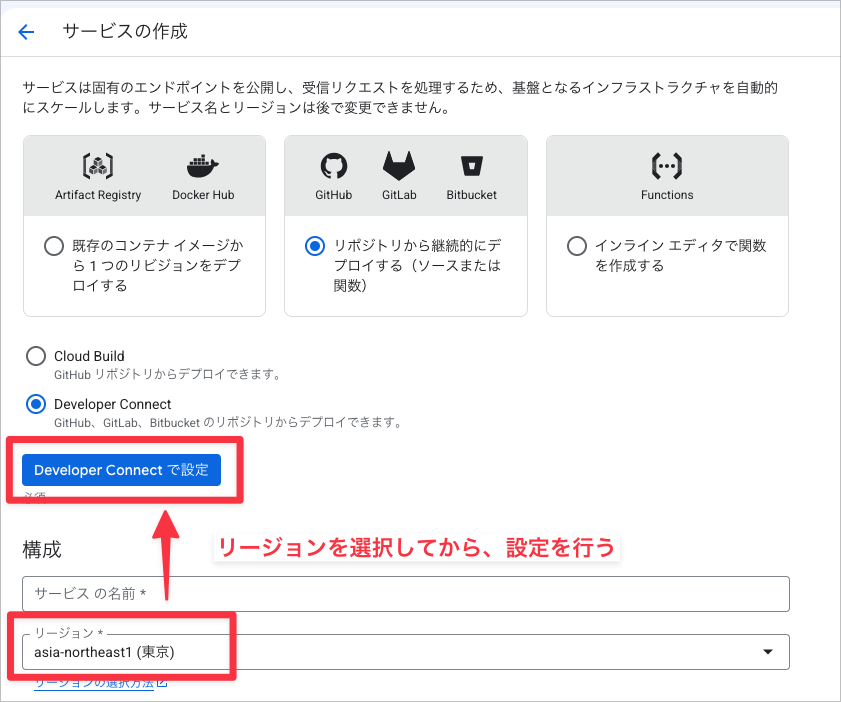Choose the Developer Connect radio option
Image resolution: width=841 pixels, height=702 pixels.
(36, 404)
